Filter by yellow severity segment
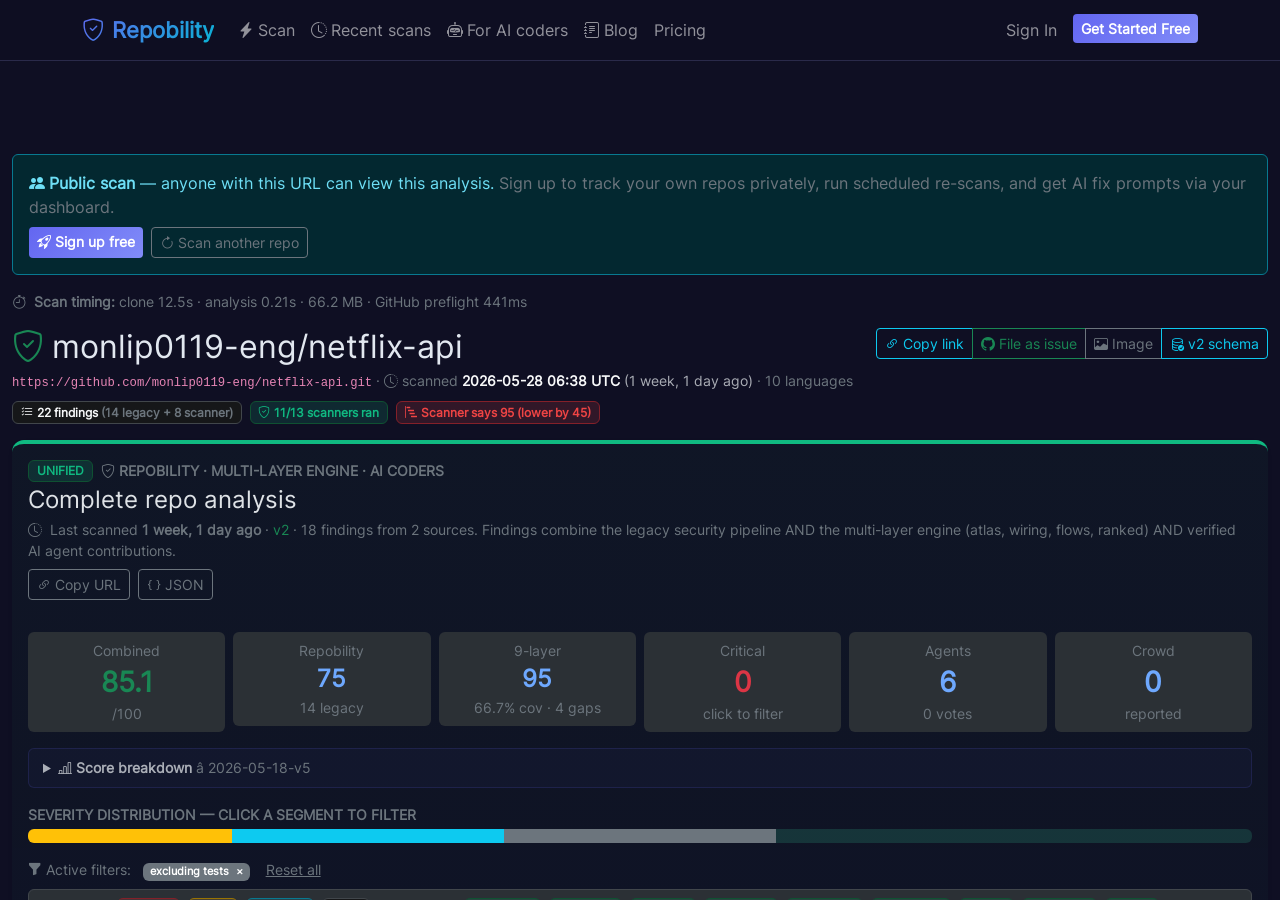The image size is (1280, 900). tap(130, 836)
